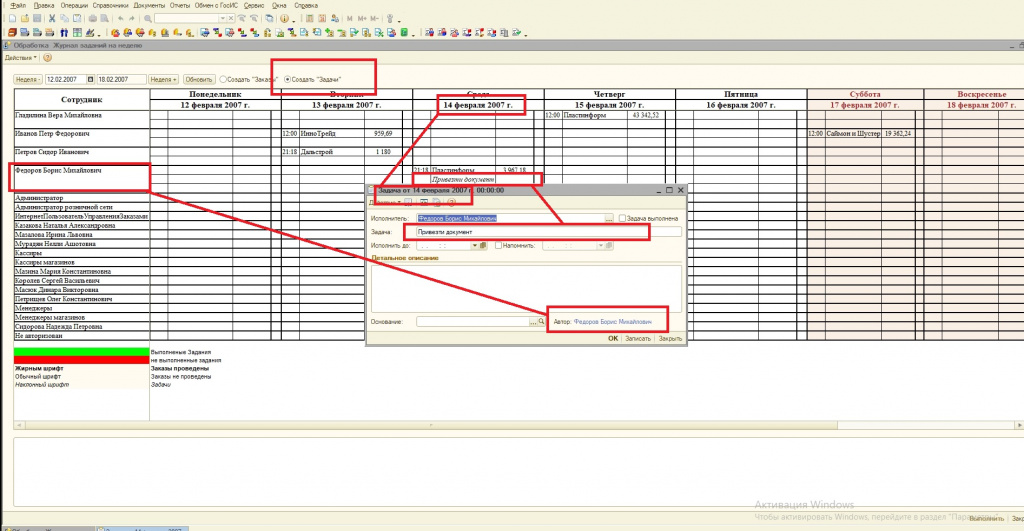Viewport: 1024px width, 531px height.
Task: Click the Open file folder icon
Action: (x=25, y=18)
